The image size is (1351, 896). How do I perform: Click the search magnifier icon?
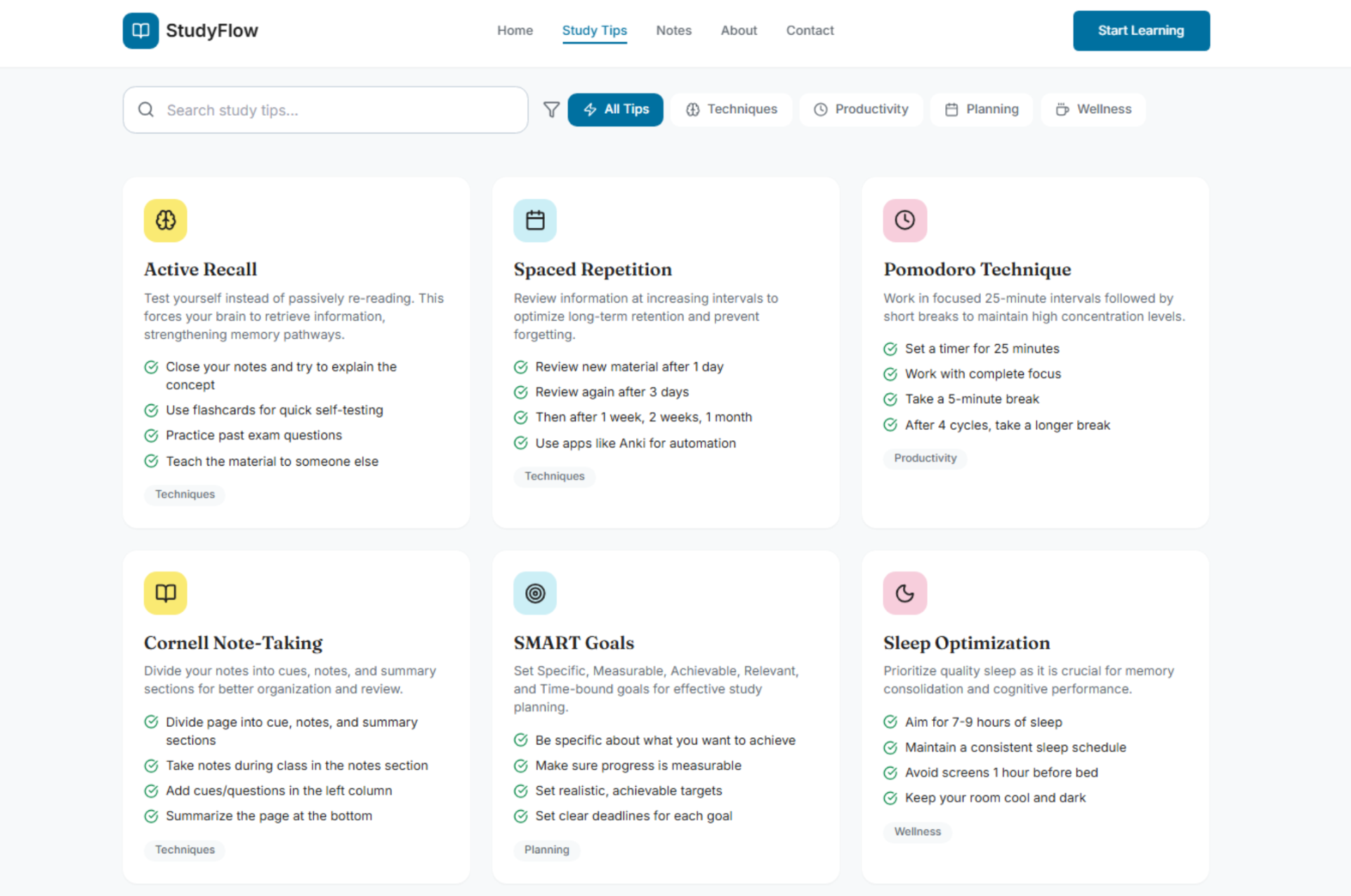click(x=146, y=110)
